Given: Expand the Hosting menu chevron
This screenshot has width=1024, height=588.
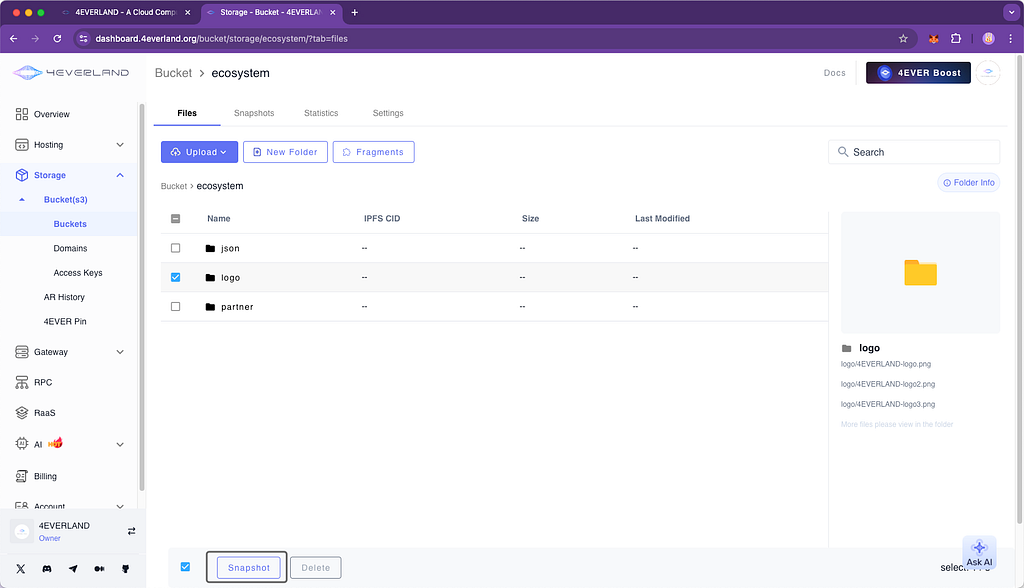Looking at the screenshot, I should coord(120,144).
